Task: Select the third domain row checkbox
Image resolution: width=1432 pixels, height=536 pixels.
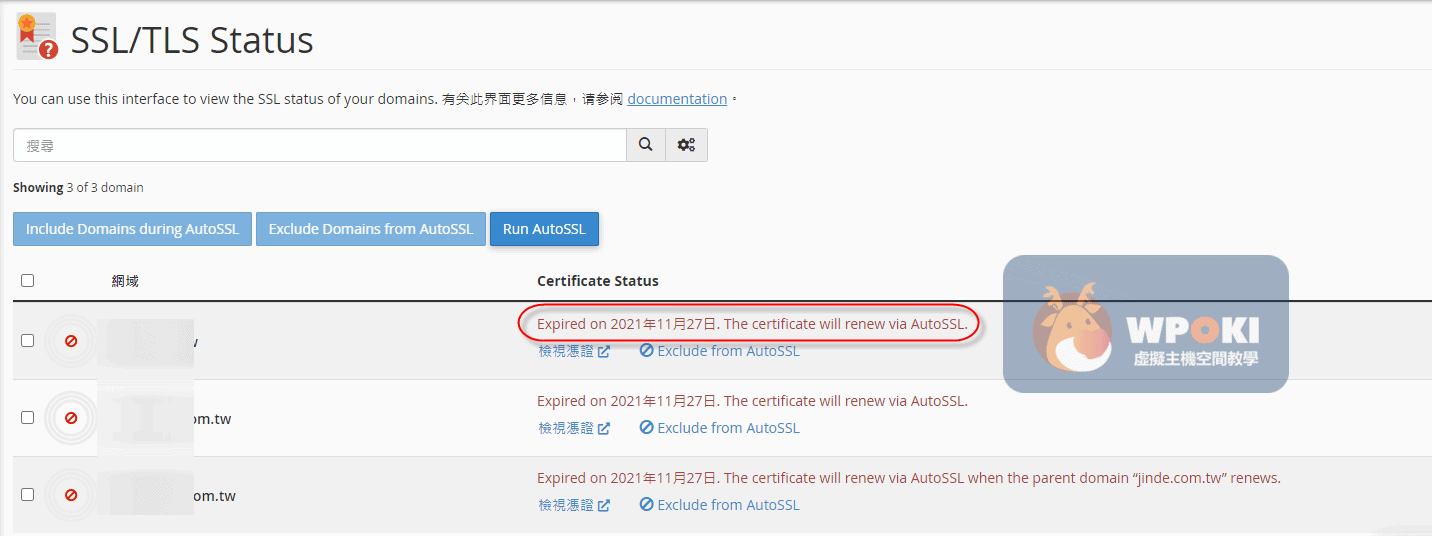Action: pyautogui.click(x=28, y=495)
